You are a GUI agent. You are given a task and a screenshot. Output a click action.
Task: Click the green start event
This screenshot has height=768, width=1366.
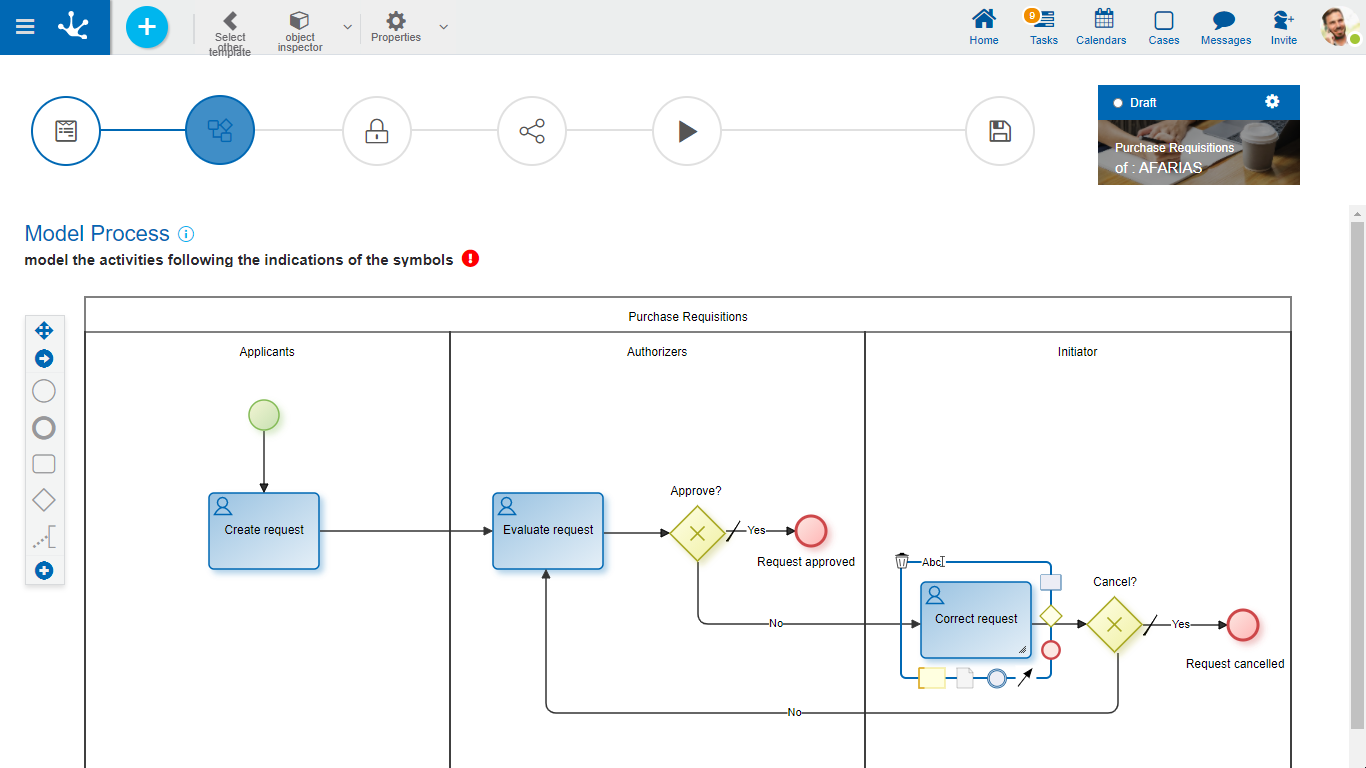[x=264, y=415]
